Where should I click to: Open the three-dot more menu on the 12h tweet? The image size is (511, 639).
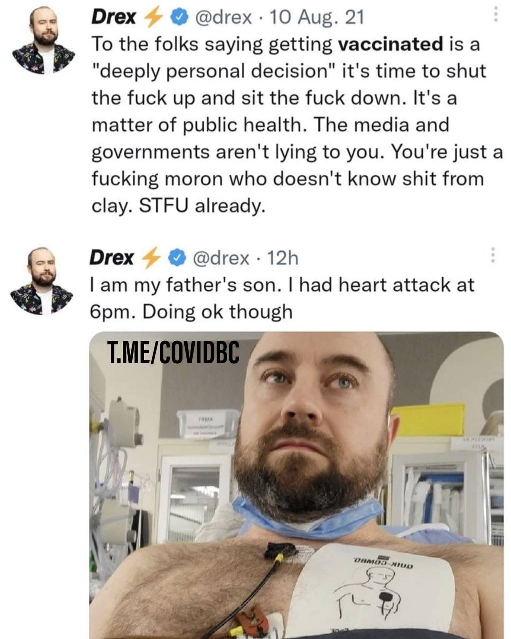coord(493,255)
